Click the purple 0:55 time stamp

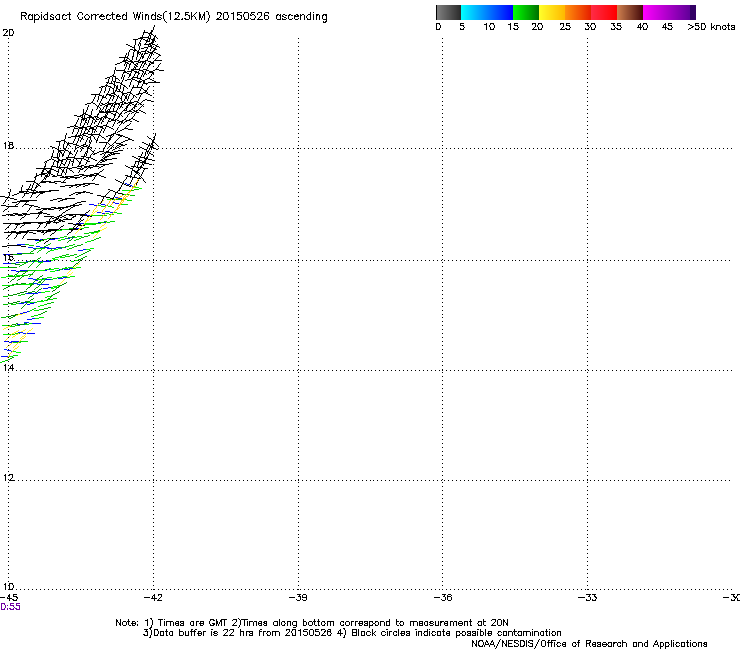tap(10, 607)
